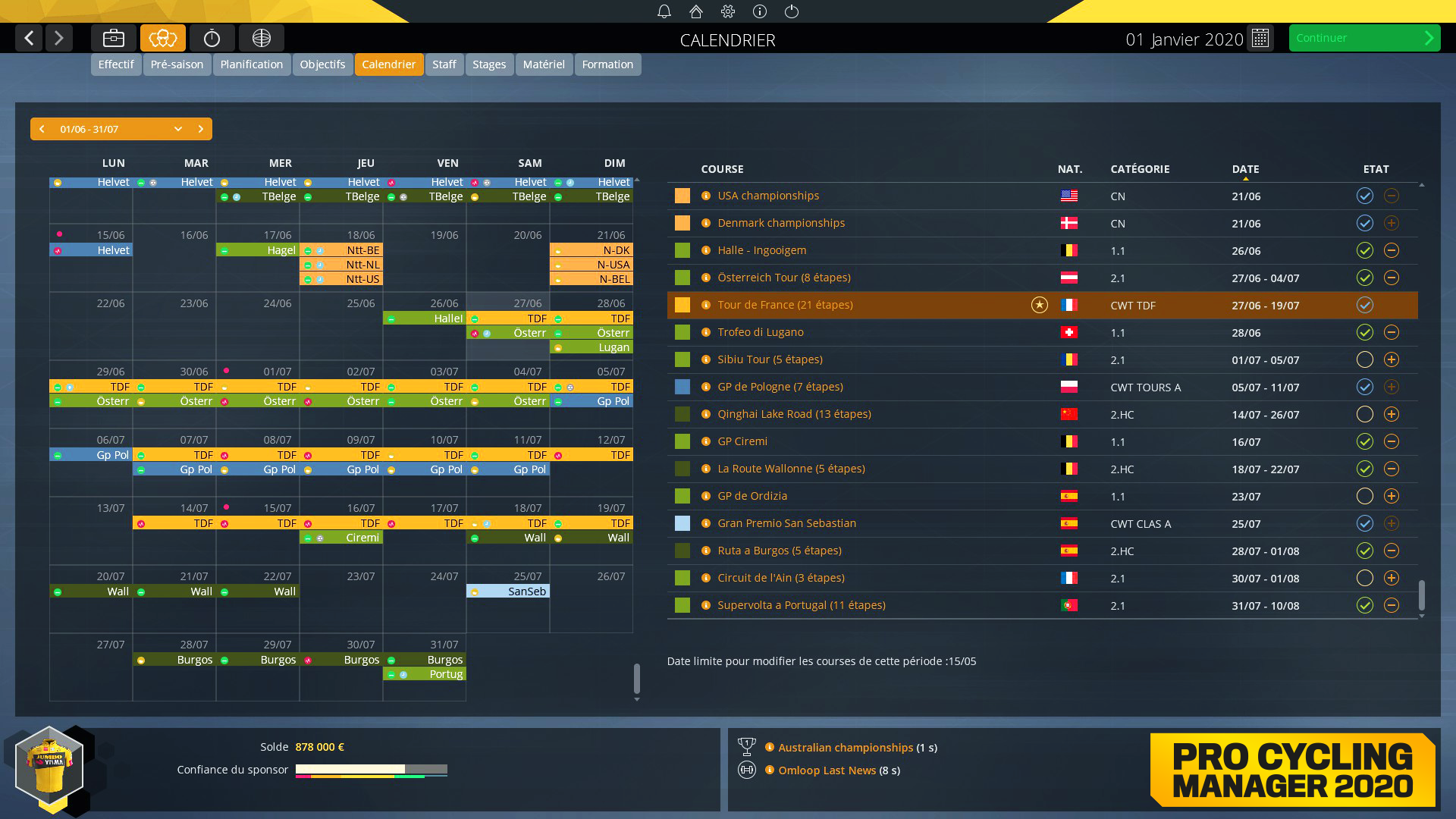The image size is (1456, 819).
Task: Expand the date range dropdown 01/06-31/07
Action: point(178,128)
